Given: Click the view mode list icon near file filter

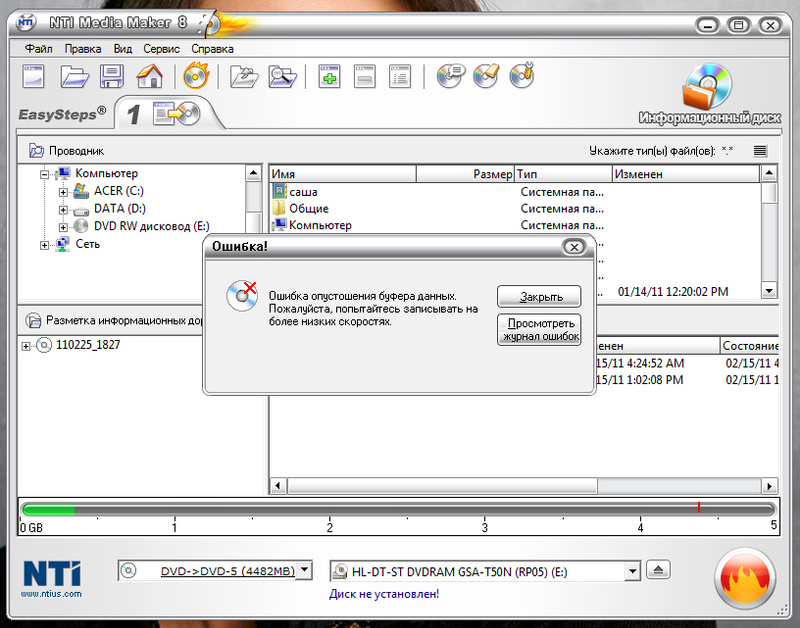Looking at the screenshot, I should [760, 150].
